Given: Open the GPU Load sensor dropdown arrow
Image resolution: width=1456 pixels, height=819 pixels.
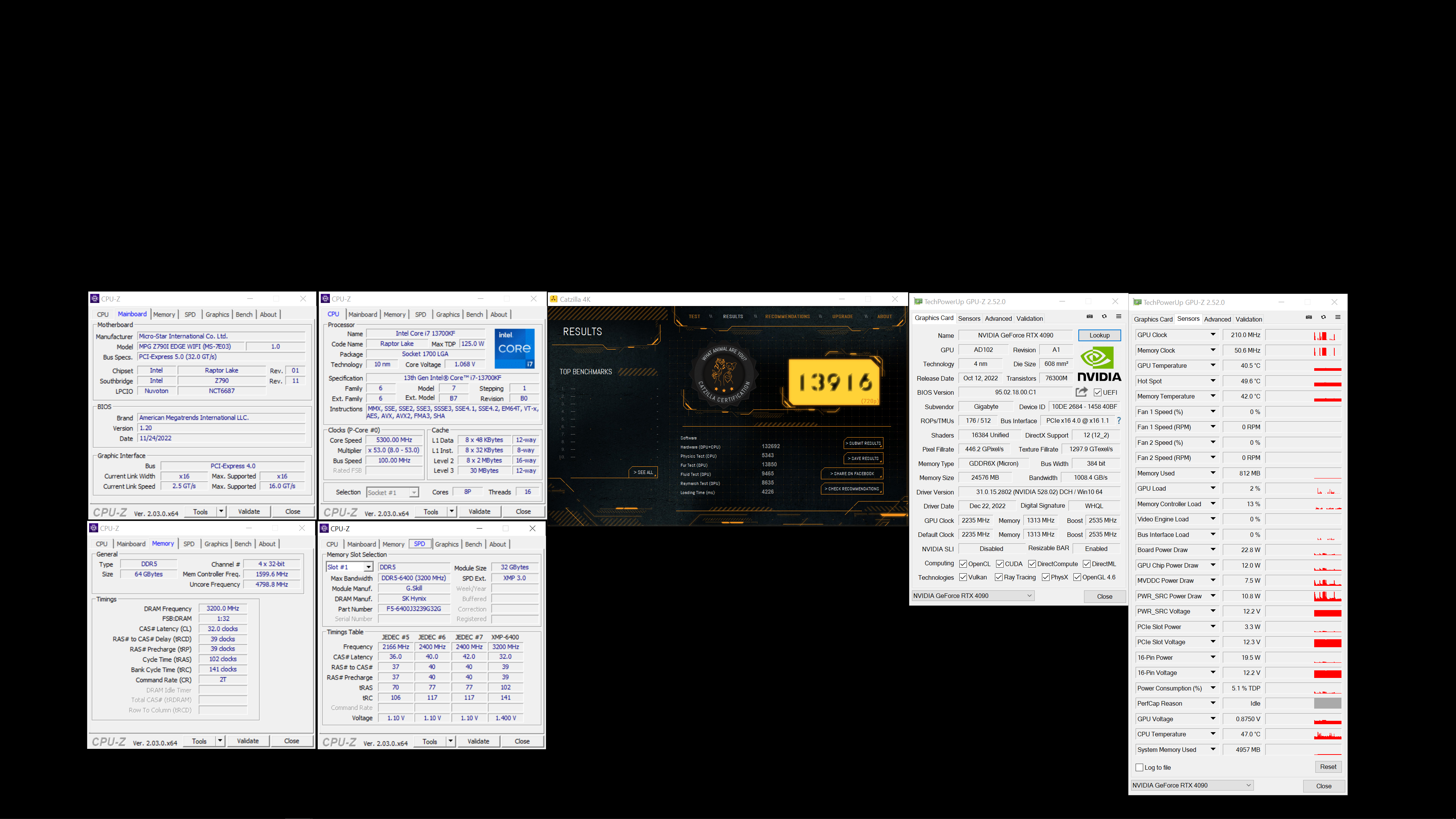Looking at the screenshot, I should 1213,488.
